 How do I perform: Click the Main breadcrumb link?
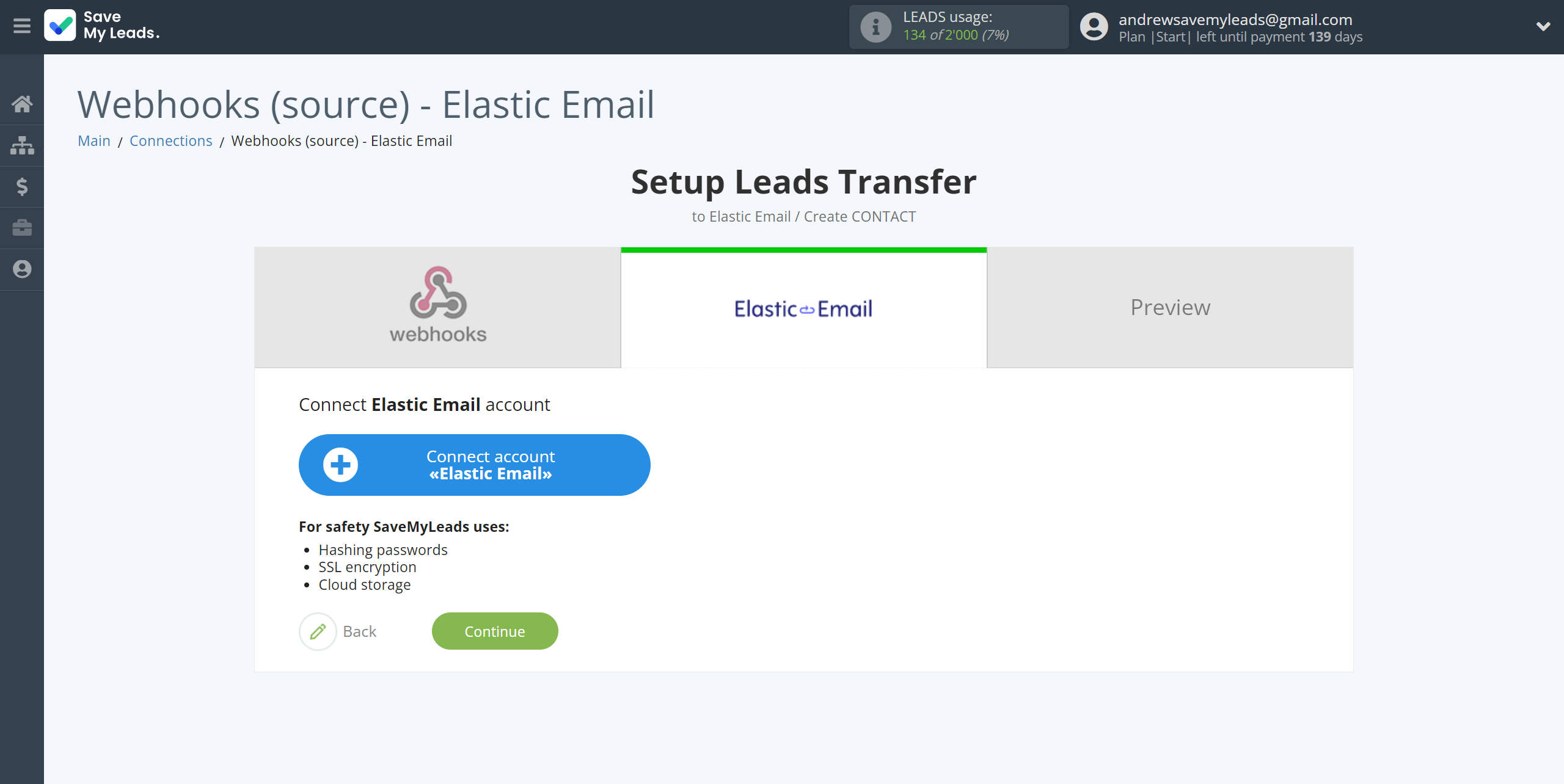(x=94, y=140)
